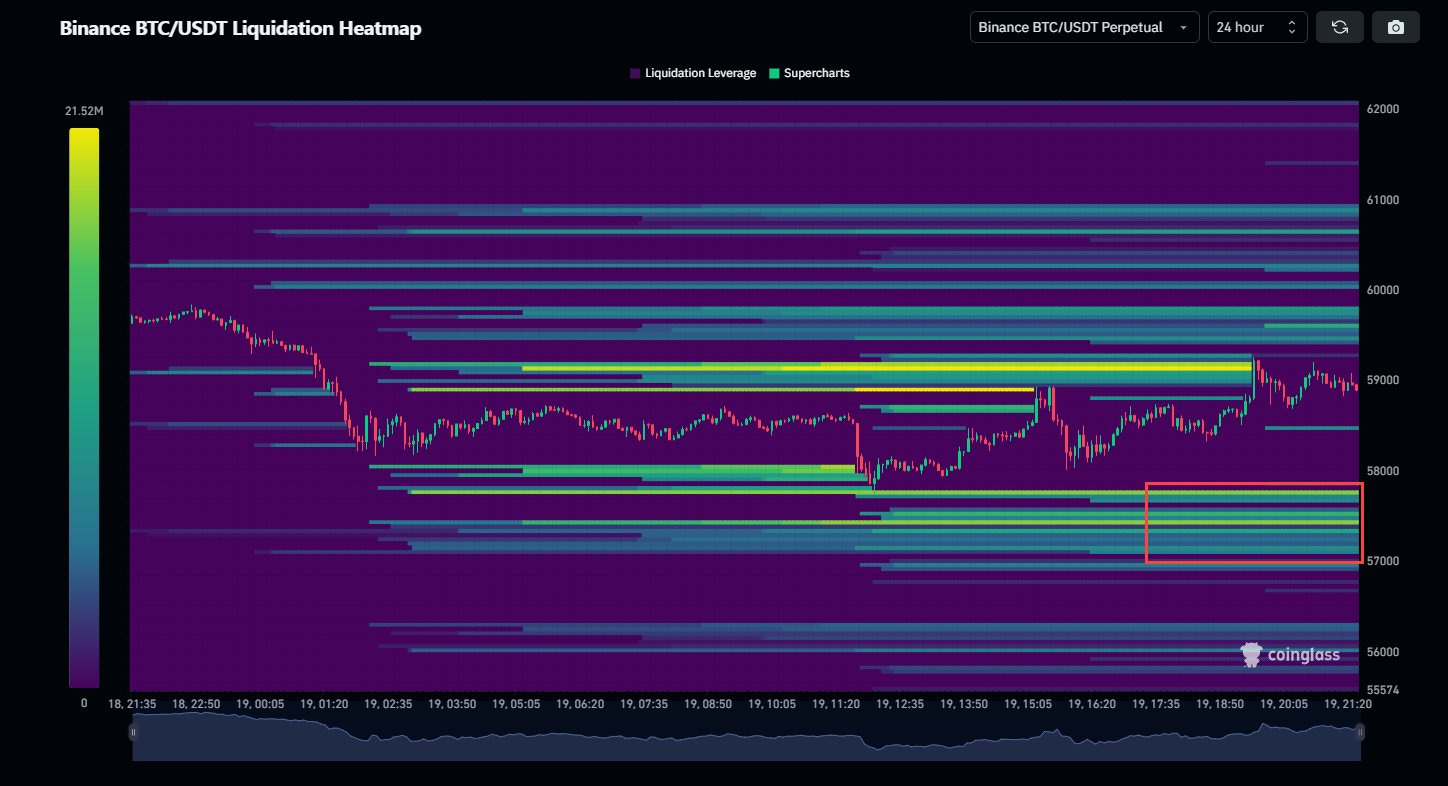
Task: Click the Binance BTC/USDT Liquidation Heatmap title
Action: (240, 28)
